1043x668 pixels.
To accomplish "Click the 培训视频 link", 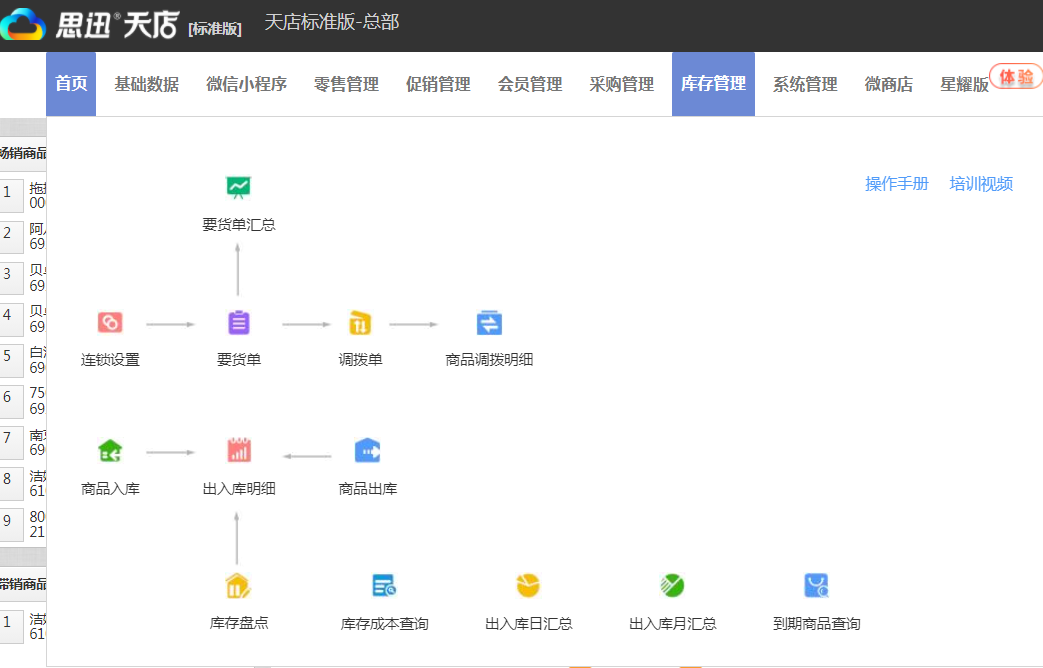I will (x=980, y=184).
